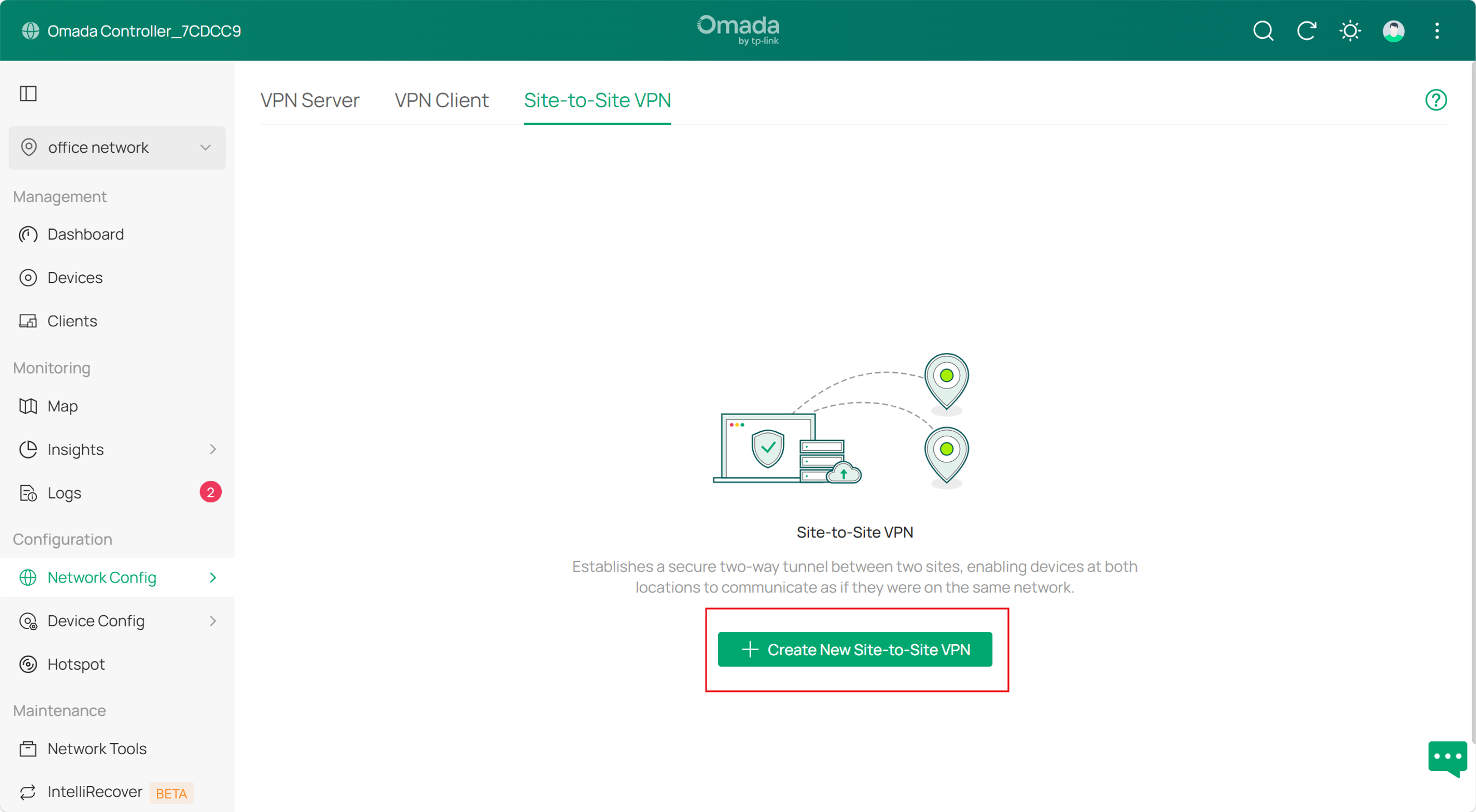Click the help question mark icon
Viewport: 1476px width, 812px height.
click(1436, 100)
